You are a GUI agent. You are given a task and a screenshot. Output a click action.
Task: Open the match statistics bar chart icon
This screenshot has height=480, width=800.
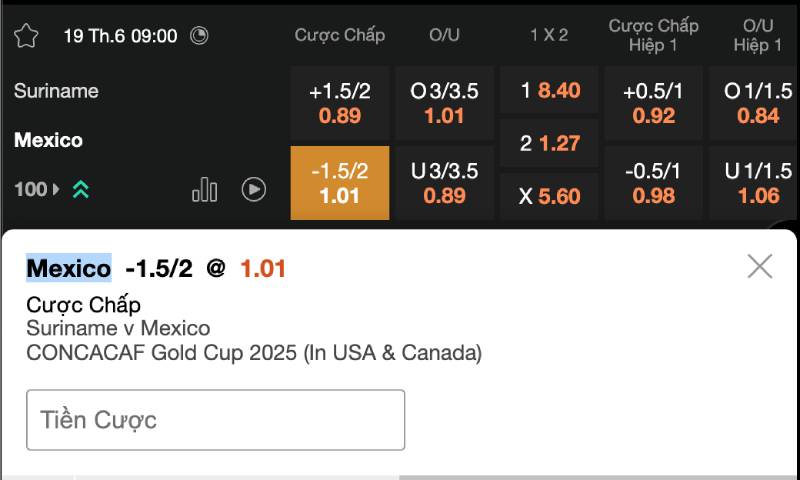pyautogui.click(x=204, y=189)
